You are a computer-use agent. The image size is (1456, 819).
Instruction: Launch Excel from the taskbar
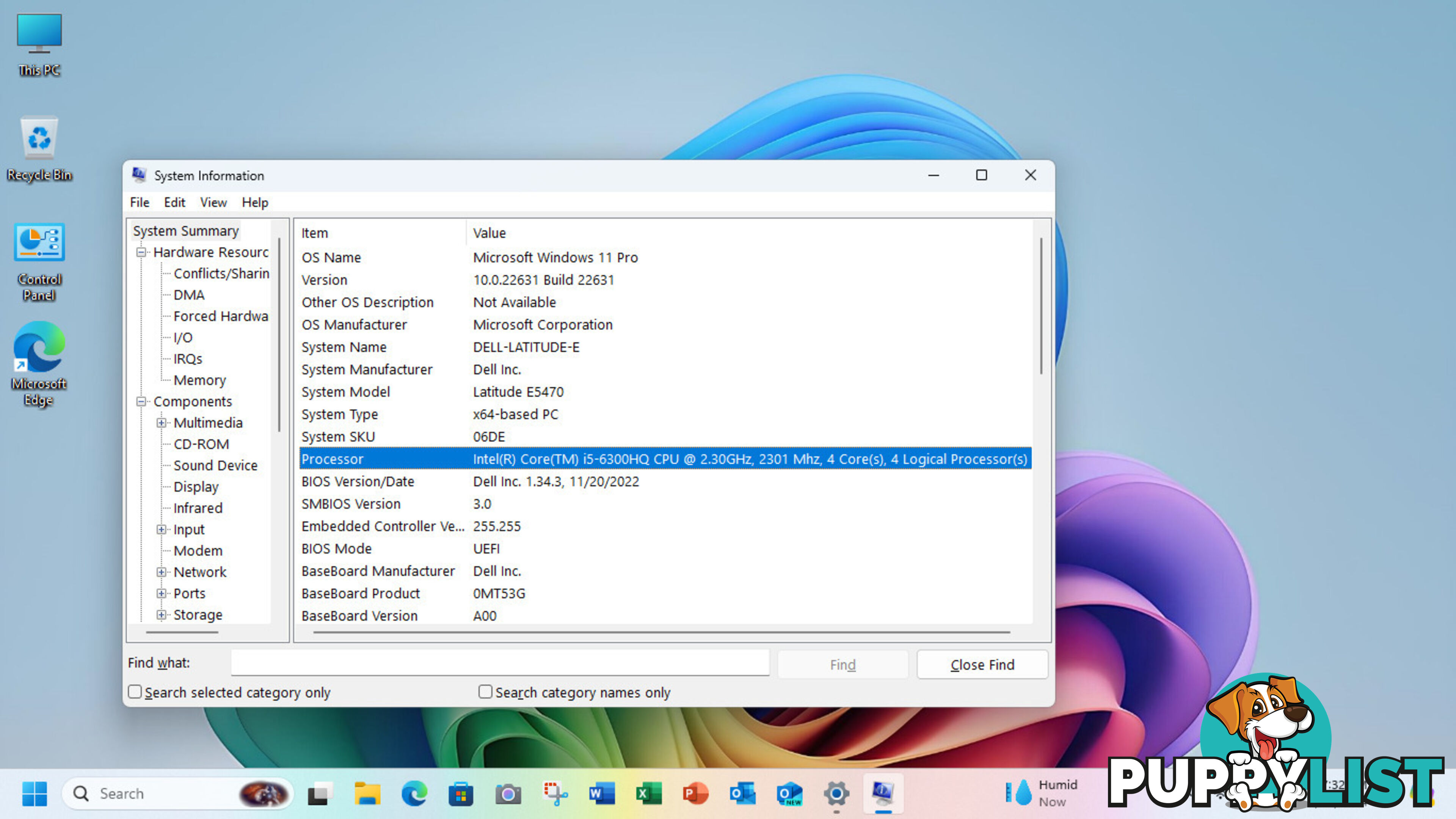[x=648, y=794]
